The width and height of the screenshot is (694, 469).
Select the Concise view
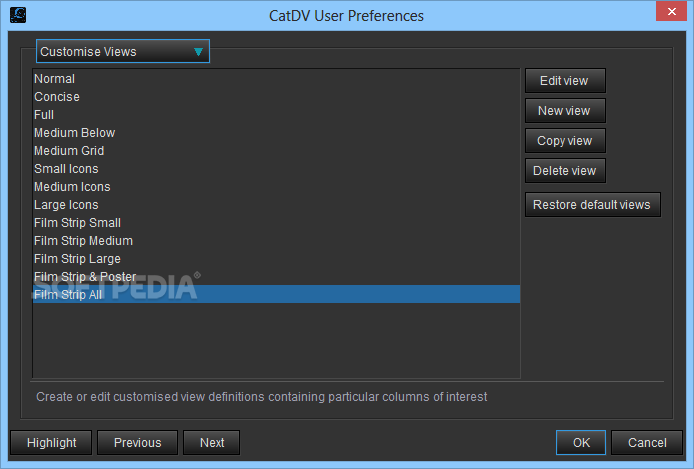(276, 96)
